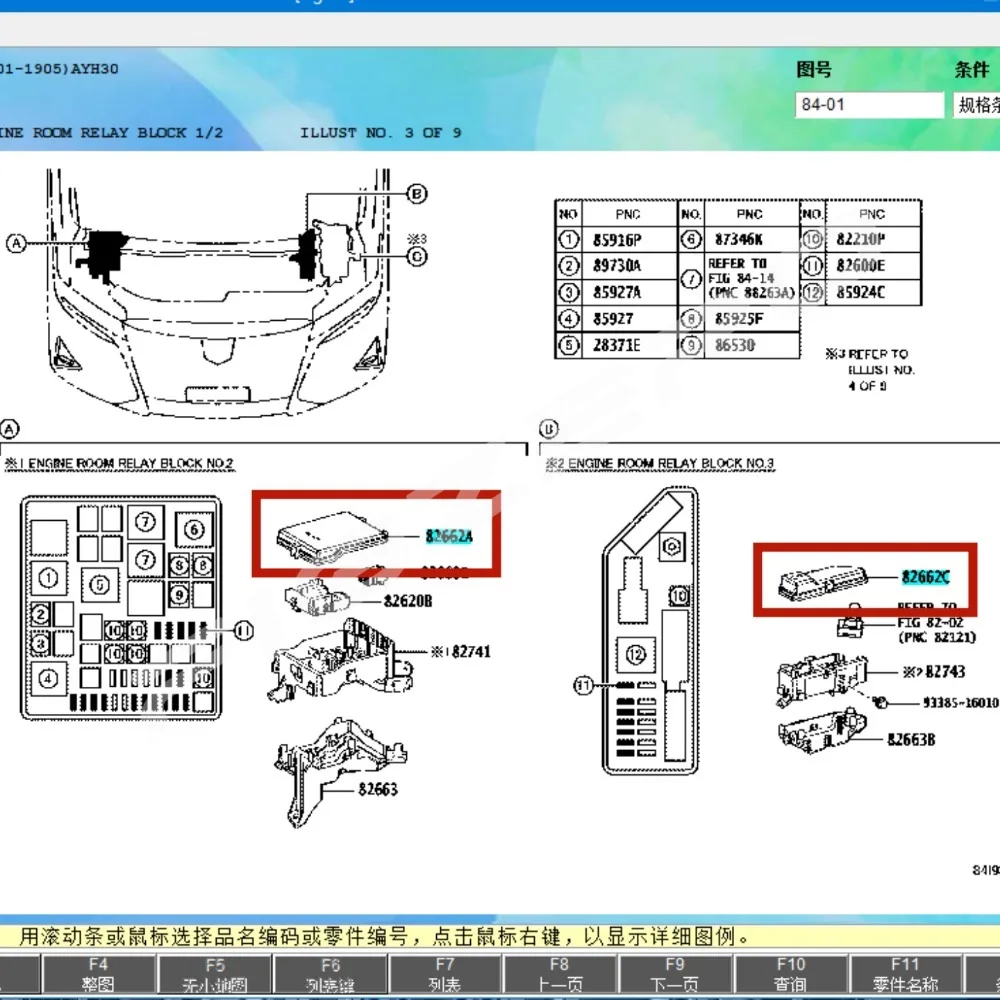Click PNC 87346K in the table
This screenshot has width=1000, height=1000.
[x=739, y=239]
